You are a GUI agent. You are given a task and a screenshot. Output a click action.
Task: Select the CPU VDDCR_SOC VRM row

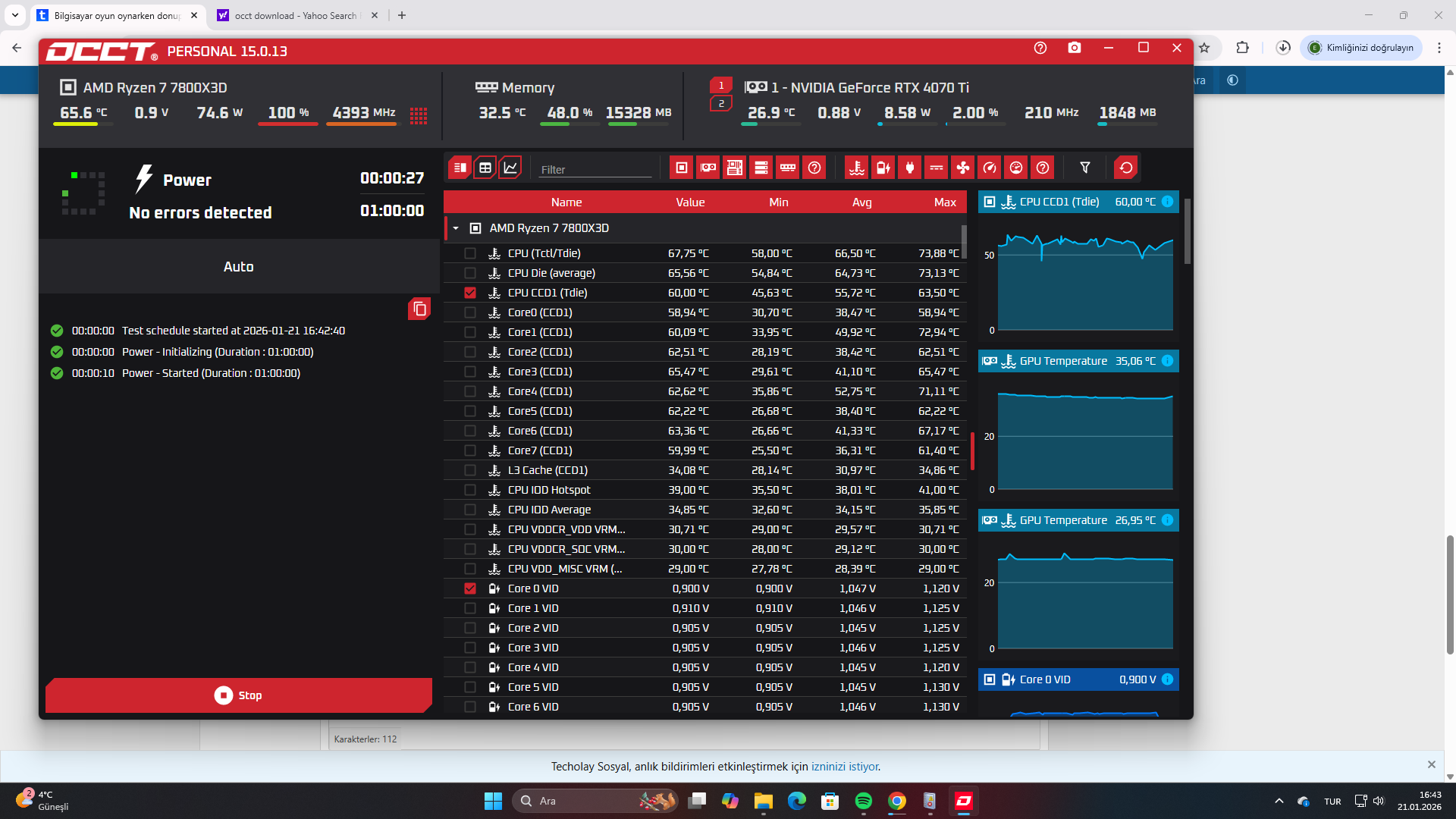click(x=705, y=549)
